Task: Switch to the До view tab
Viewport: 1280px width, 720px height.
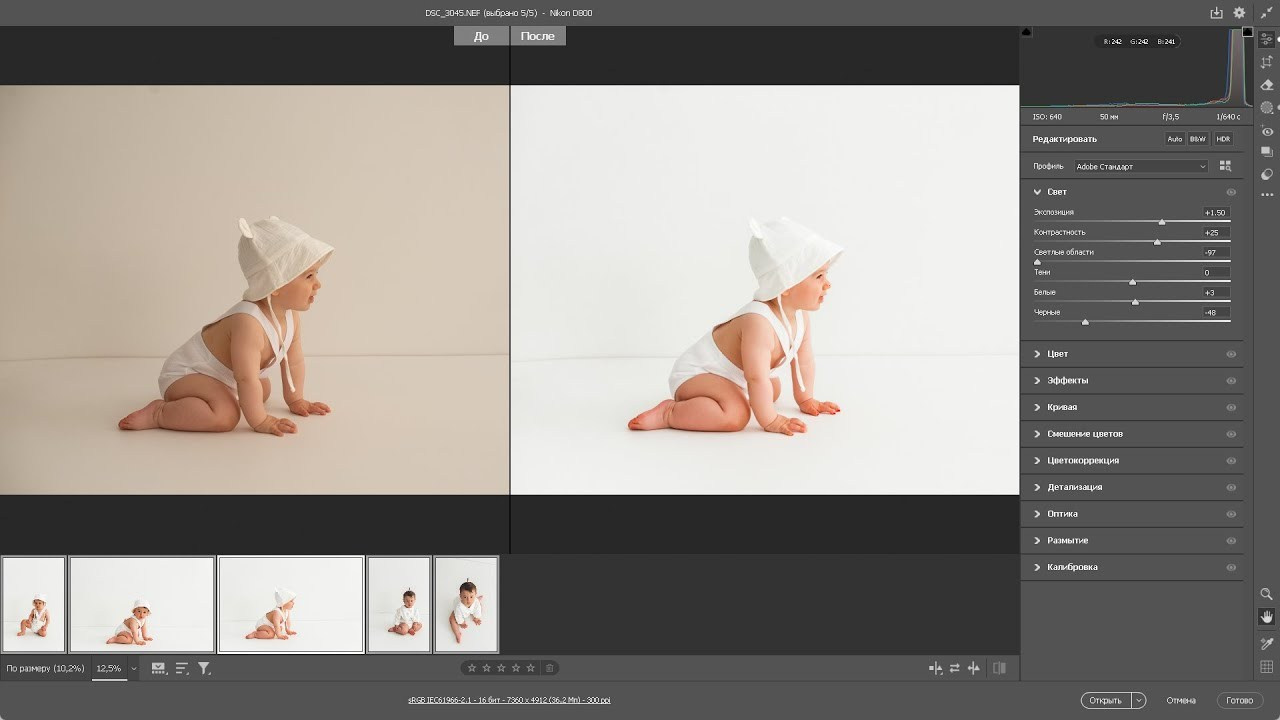Action: [x=479, y=35]
